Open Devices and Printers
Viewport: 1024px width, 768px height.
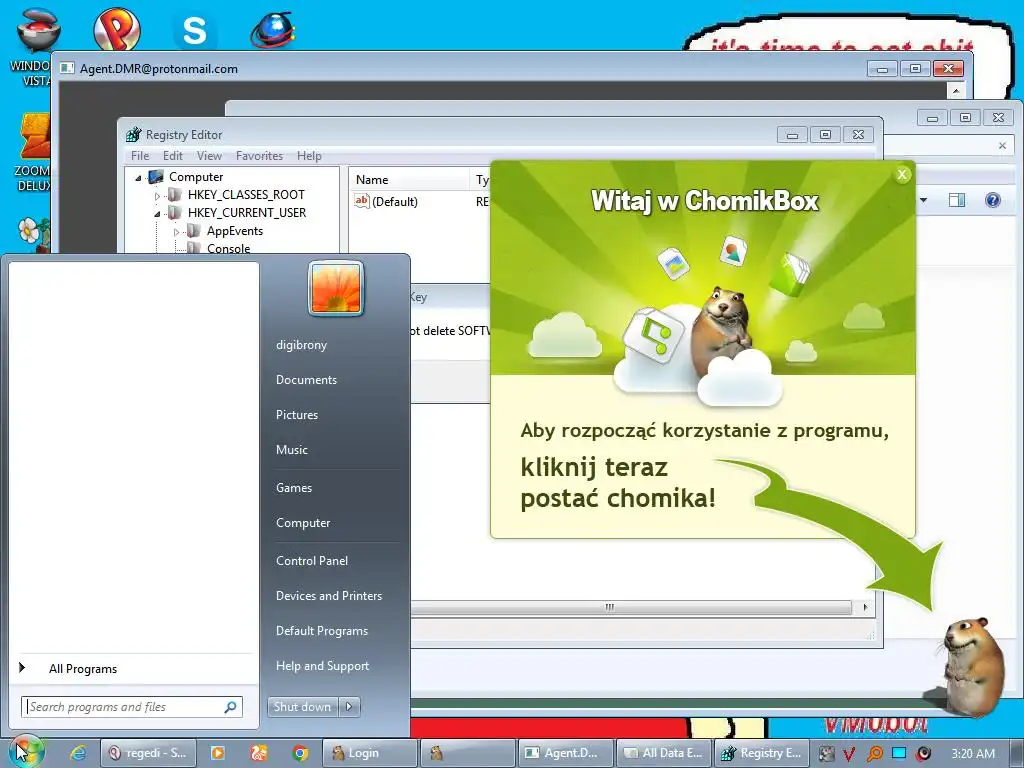[328, 596]
